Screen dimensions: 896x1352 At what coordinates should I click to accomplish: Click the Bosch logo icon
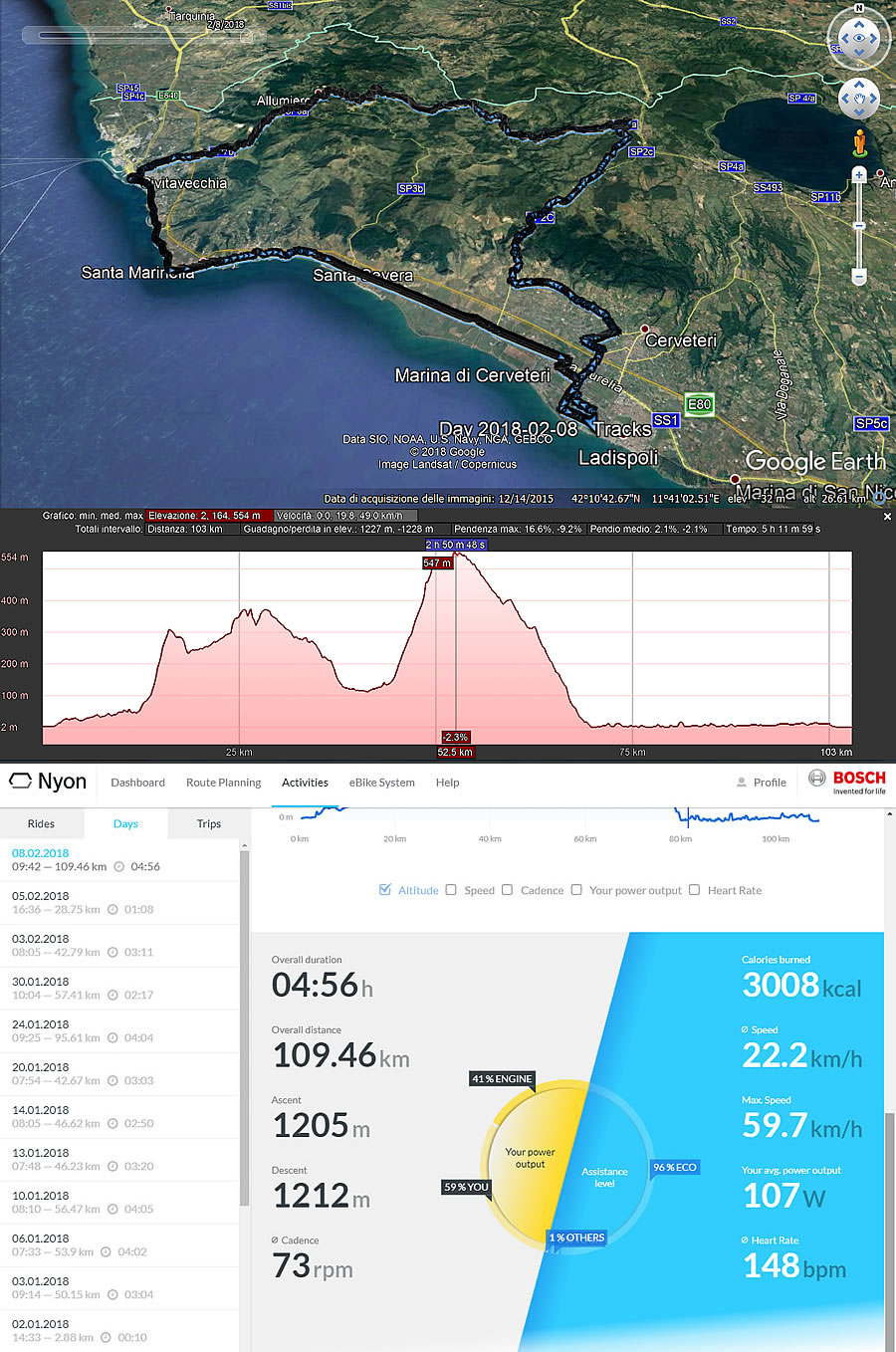(816, 779)
